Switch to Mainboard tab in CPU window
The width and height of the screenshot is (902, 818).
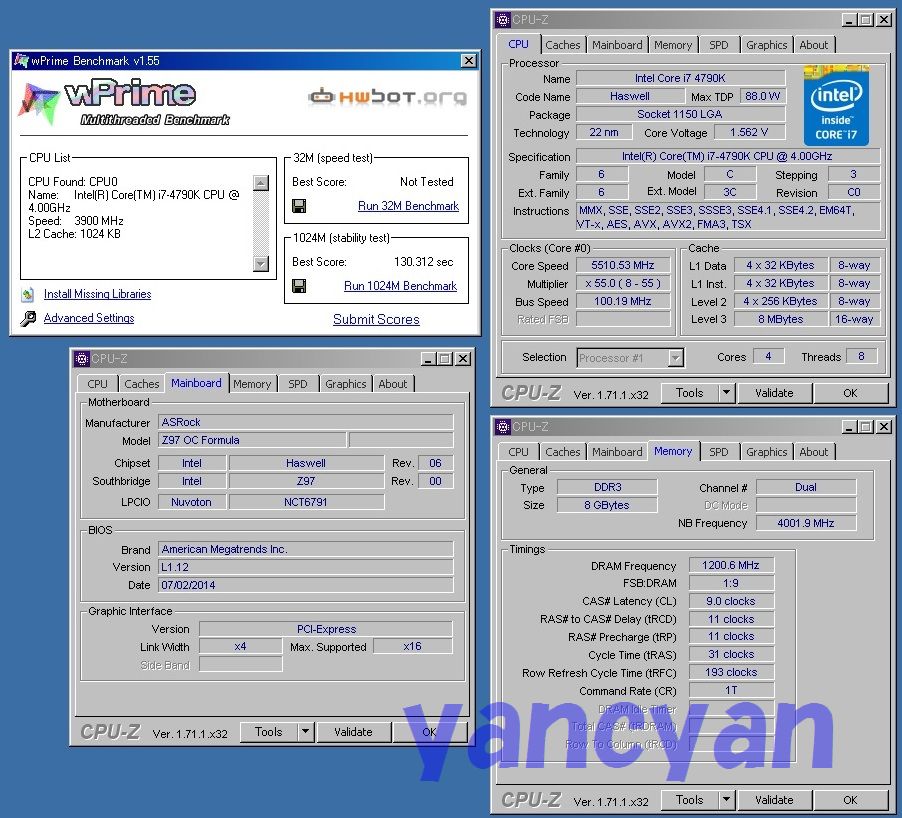(617, 45)
